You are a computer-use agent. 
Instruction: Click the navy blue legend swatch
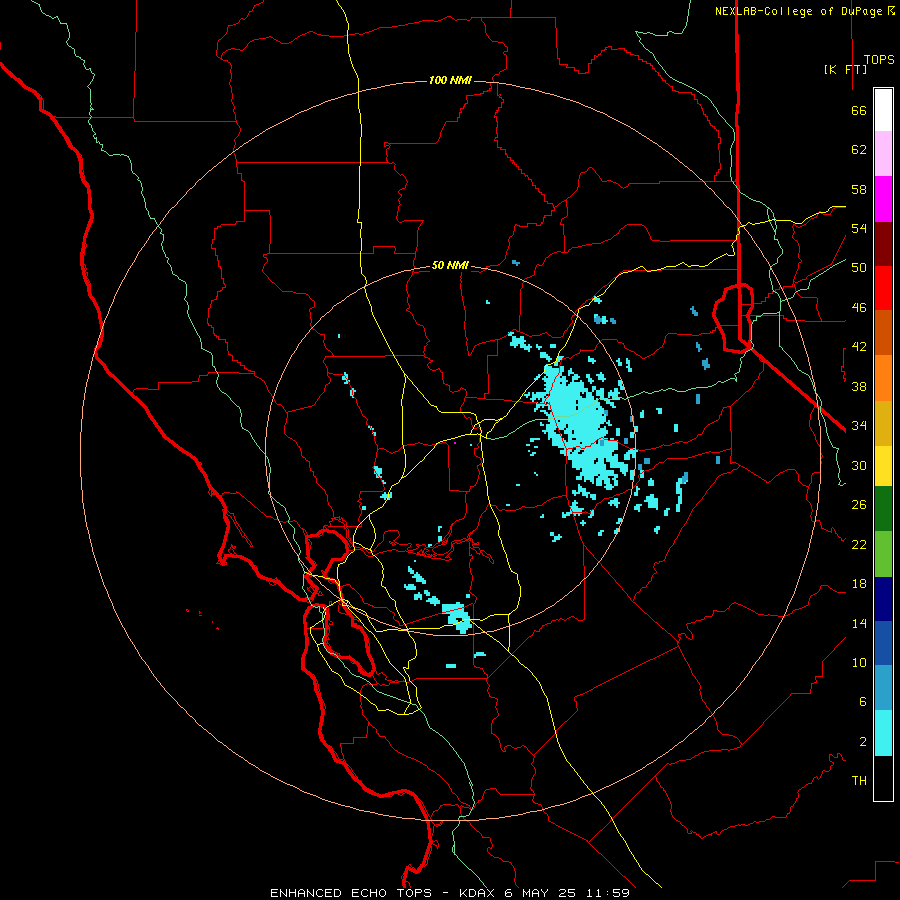[x=883, y=599]
